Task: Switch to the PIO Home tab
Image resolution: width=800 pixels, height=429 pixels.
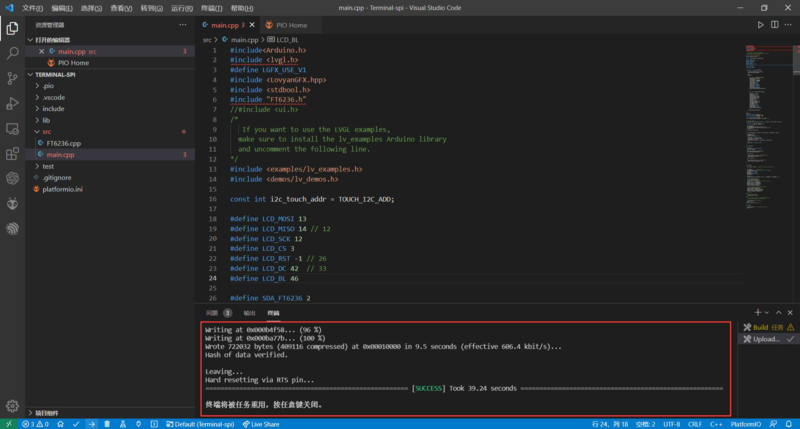Action: 287,24
